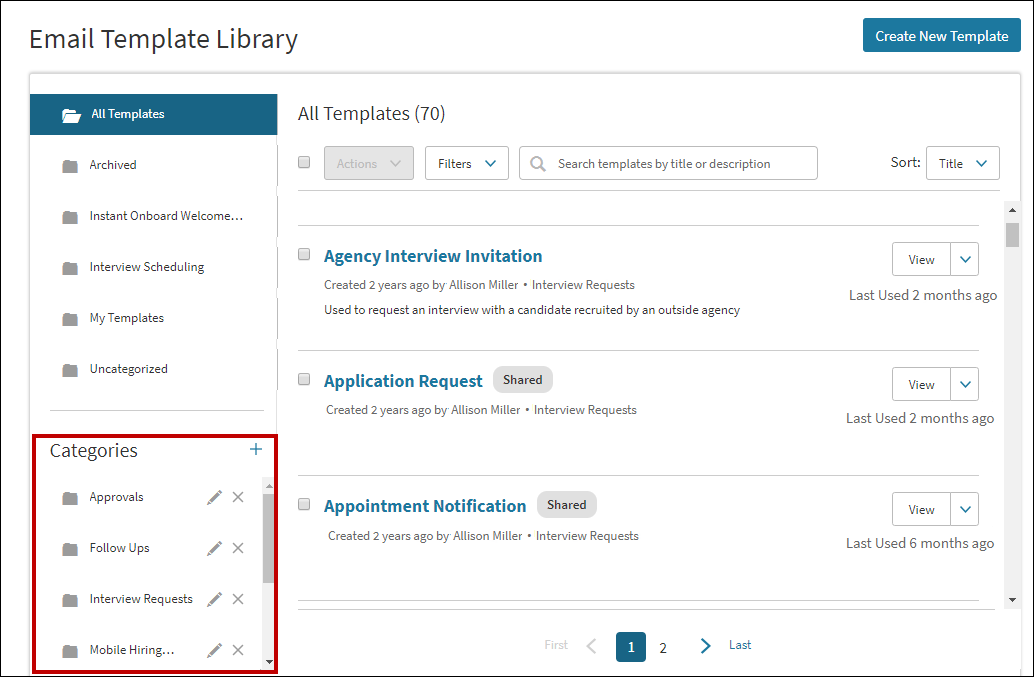Open the Agency Interview Invitation template link
The width and height of the screenshot is (1034, 677).
(433, 256)
